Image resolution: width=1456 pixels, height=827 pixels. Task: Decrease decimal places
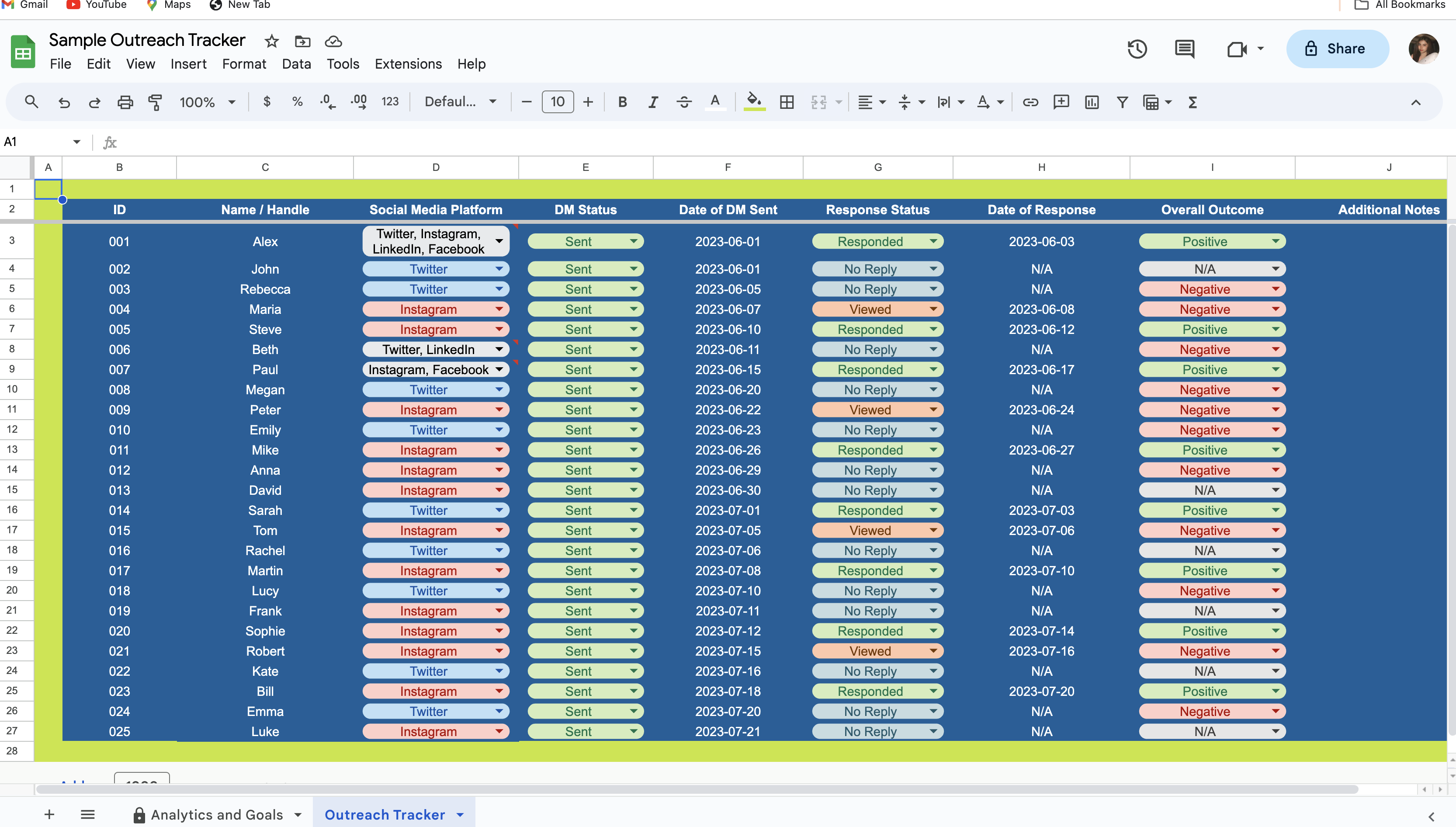point(328,102)
